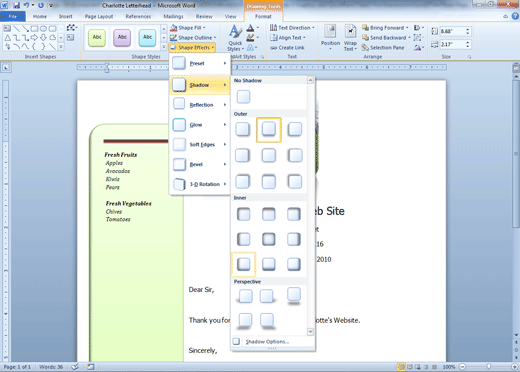Switch to the Page Layout tab

coord(99,16)
